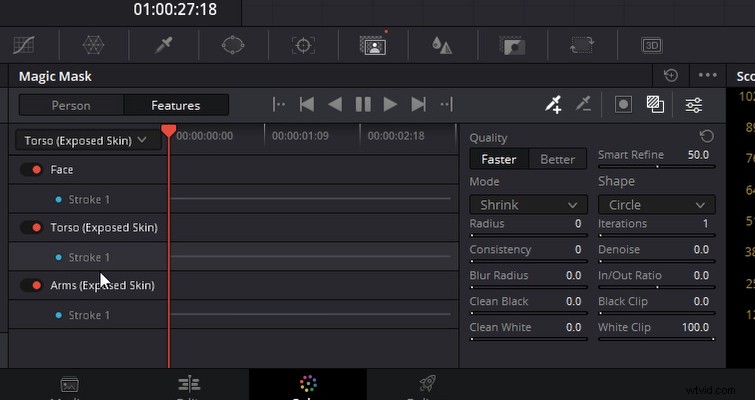This screenshot has width=755, height=400.
Task: Select Stroke 1 under Face
Action: (x=89, y=199)
